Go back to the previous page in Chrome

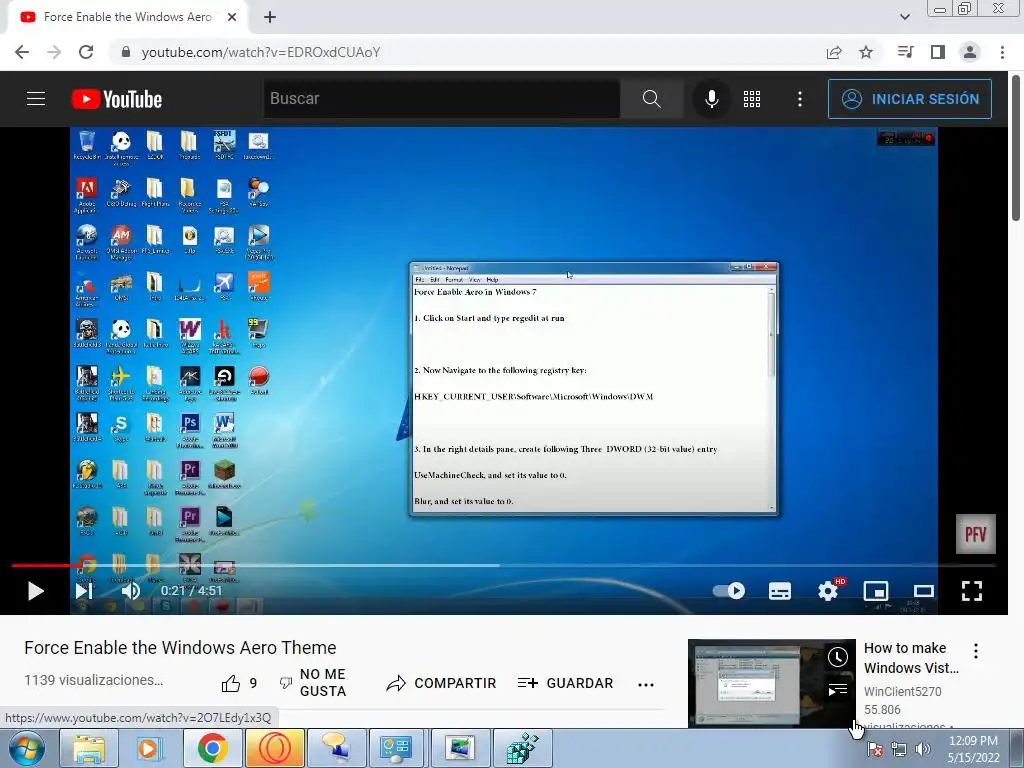(x=22, y=52)
